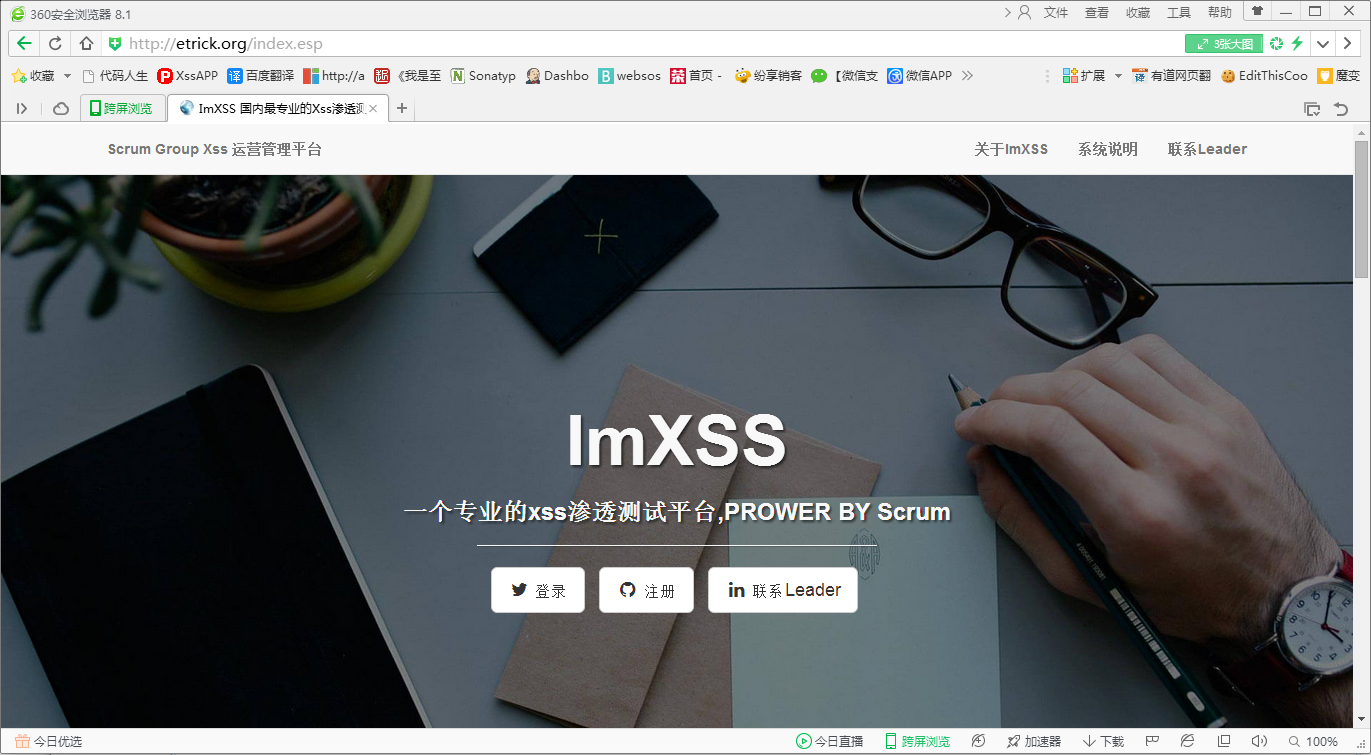The image size is (1371, 755).
Task: Go to the browser home page icon
Action: [x=86, y=43]
